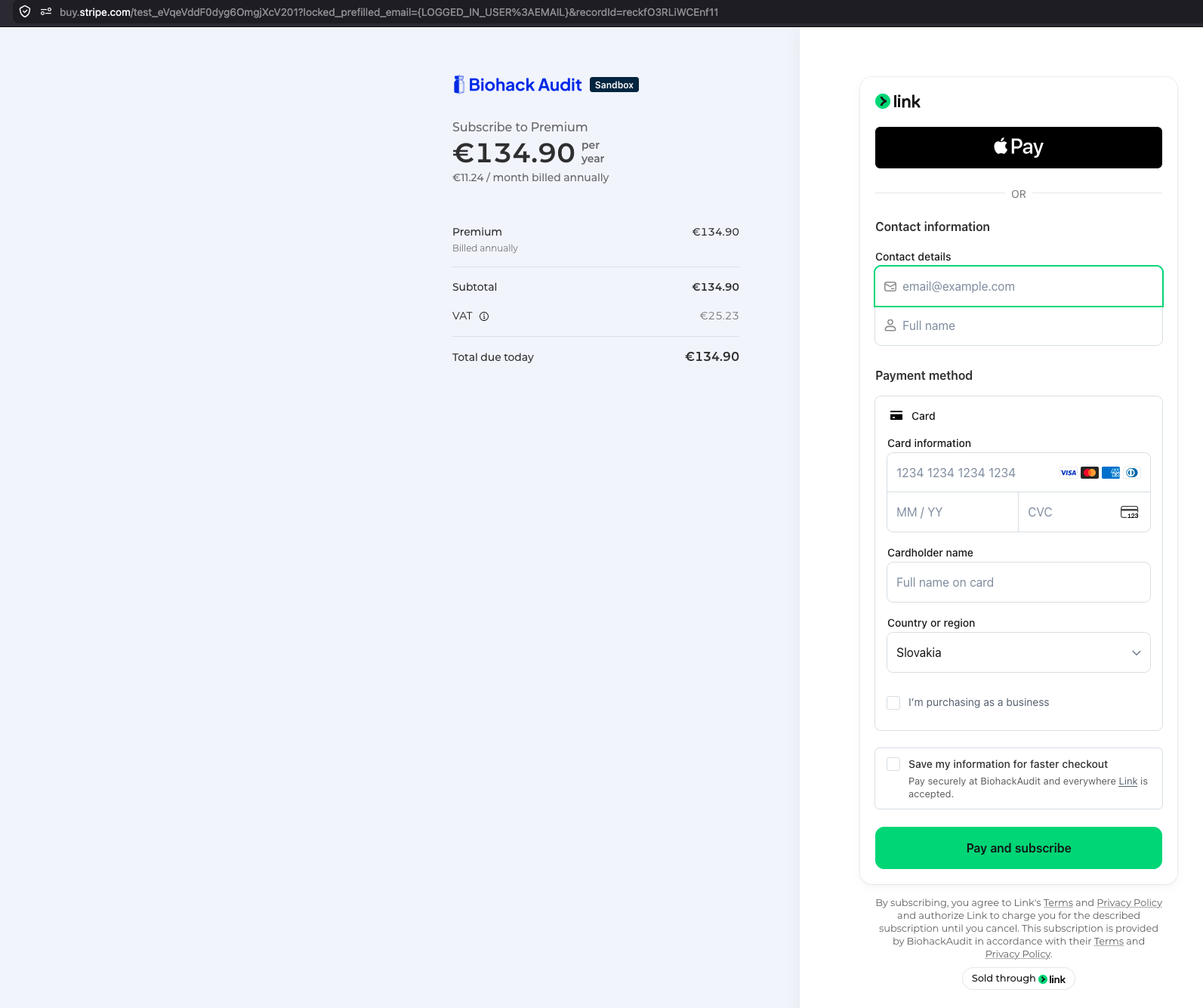Click the Sold through link badge
Image resolution: width=1203 pixels, height=1008 pixels.
tap(1019, 979)
